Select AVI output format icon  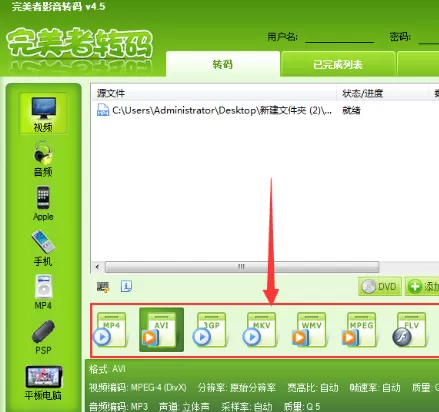coord(161,330)
